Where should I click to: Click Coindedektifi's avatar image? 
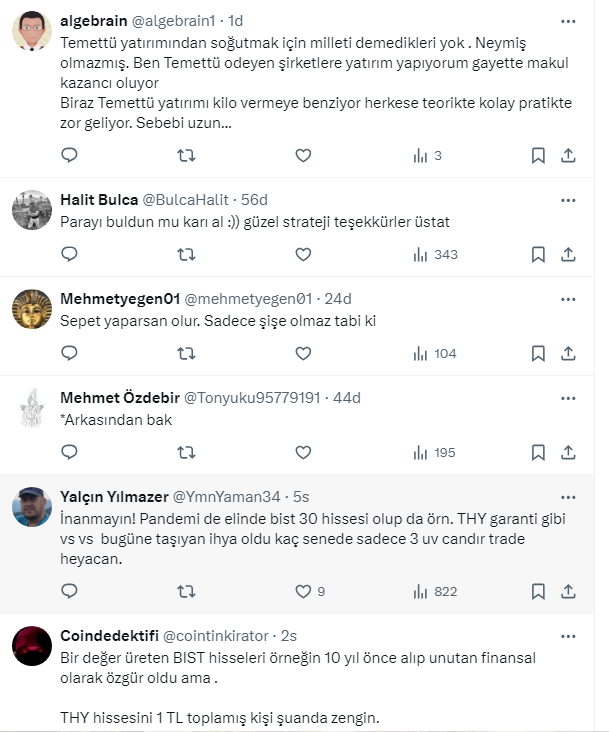coord(32,646)
